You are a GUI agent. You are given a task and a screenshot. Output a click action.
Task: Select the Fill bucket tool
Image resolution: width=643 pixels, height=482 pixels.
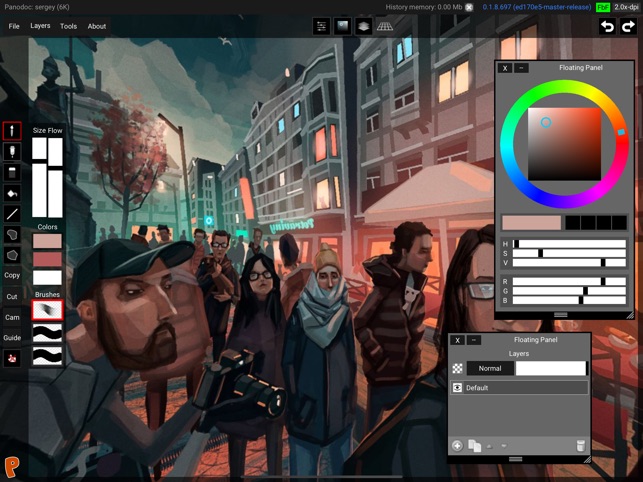tap(12, 193)
